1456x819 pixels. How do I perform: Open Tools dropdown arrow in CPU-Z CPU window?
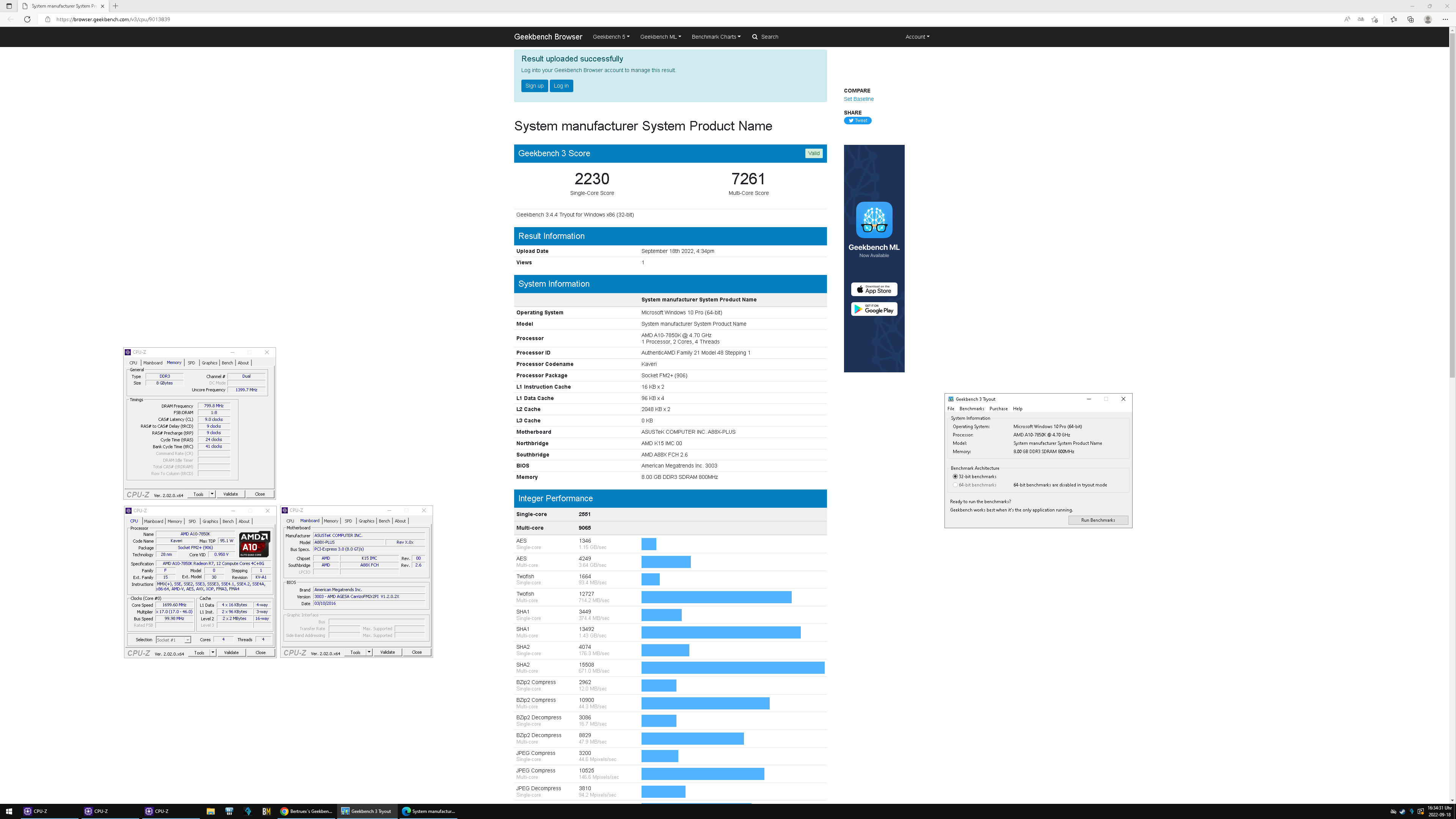[x=212, y=652]
